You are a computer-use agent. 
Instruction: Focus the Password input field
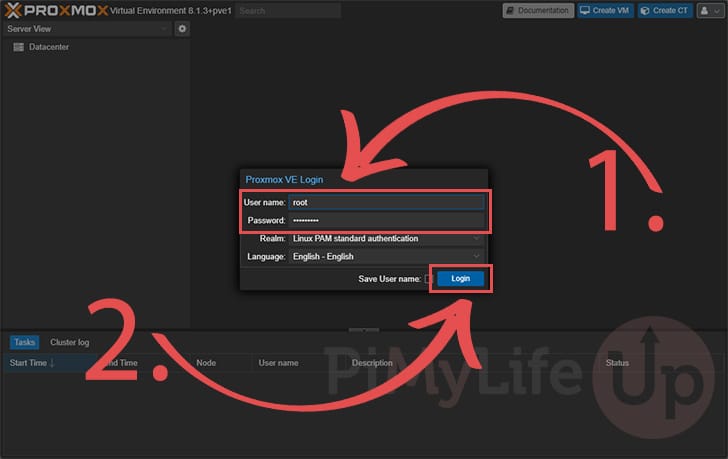(386, 220)
